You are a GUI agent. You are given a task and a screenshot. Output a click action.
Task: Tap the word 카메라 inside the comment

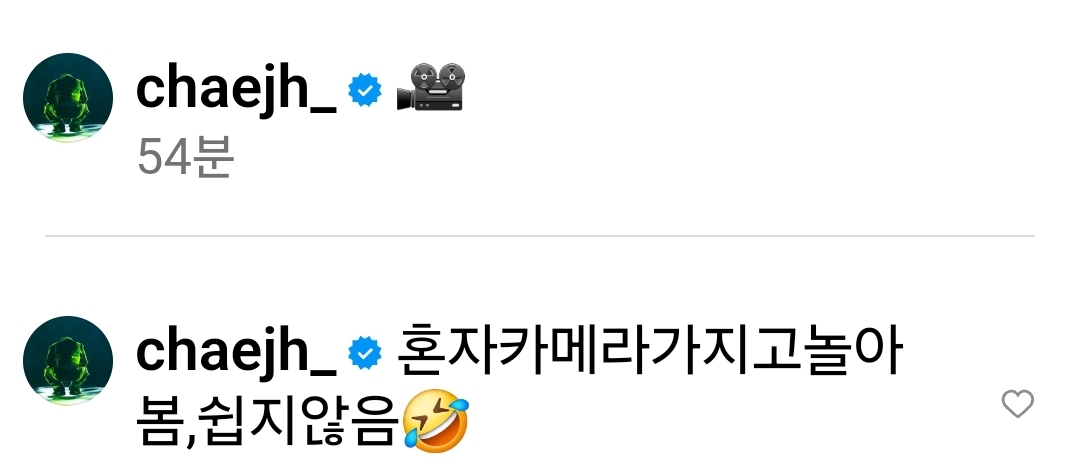(x=574, y=351)
